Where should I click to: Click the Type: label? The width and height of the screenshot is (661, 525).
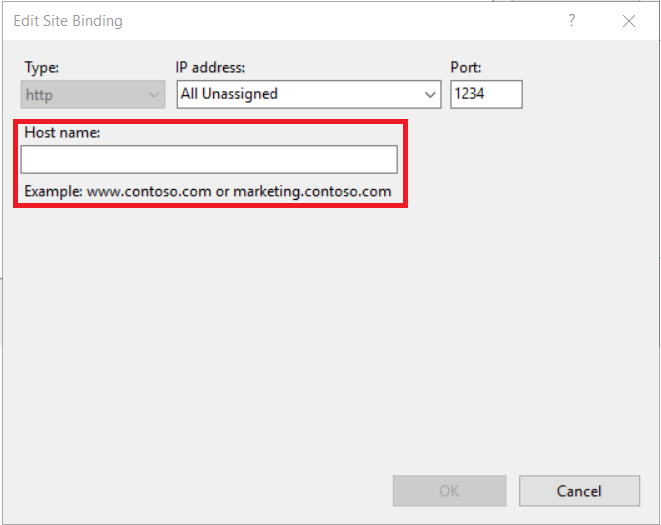tap(42, 68)
